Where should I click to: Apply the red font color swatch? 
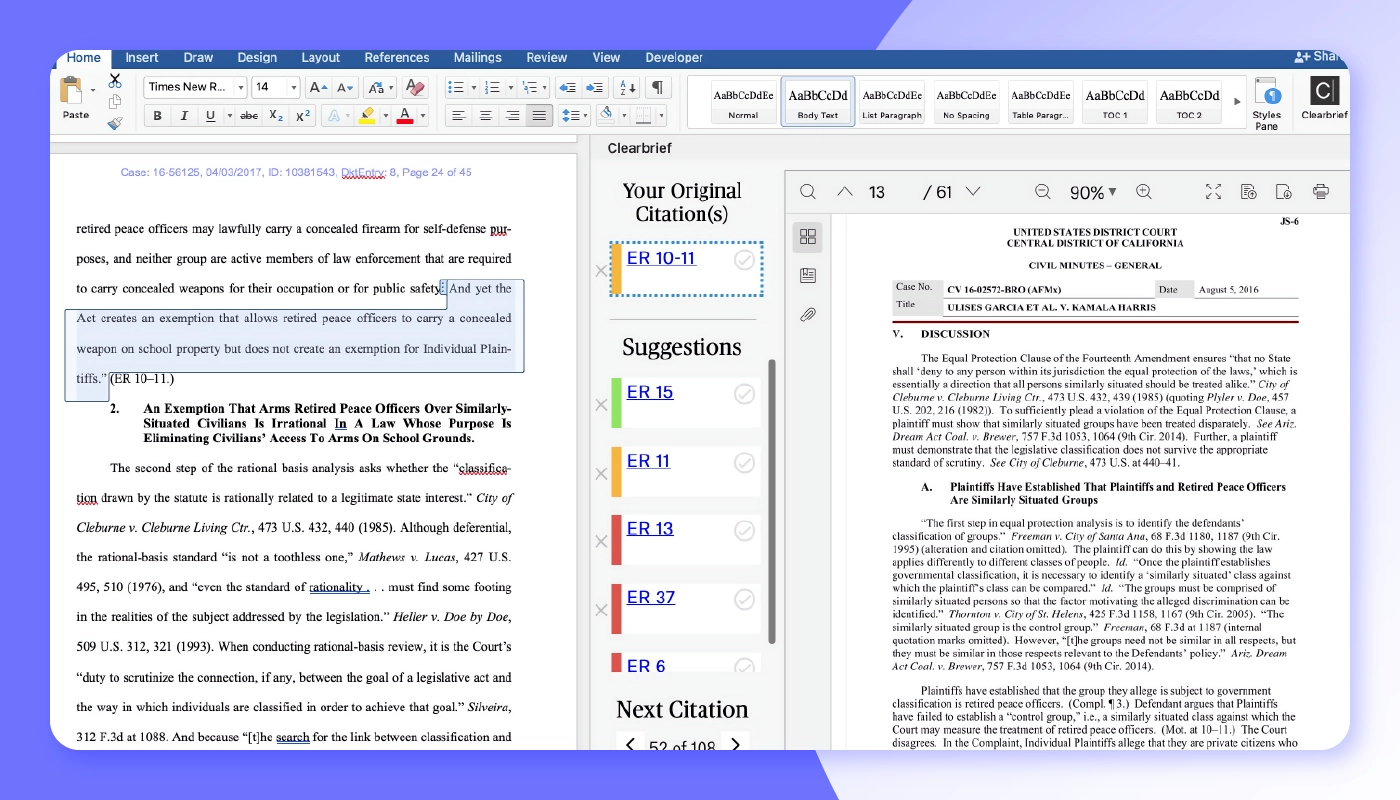404,116
